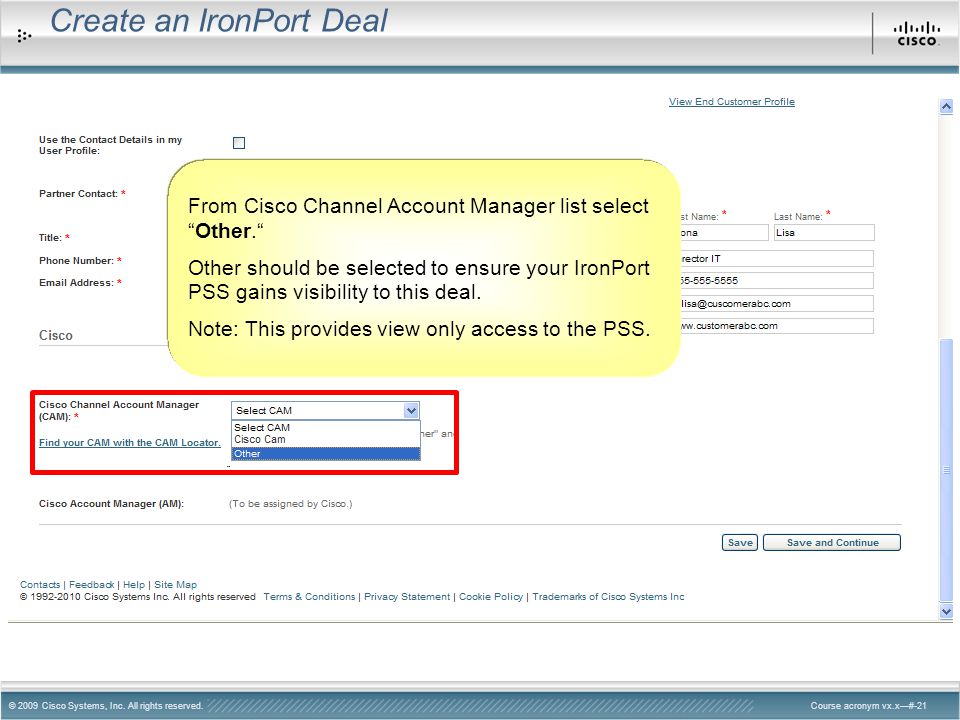The height and width of the screenshot is (720, 960).
Task: Expand the Select CAM dropdown arrow
Action: (411, 411)
